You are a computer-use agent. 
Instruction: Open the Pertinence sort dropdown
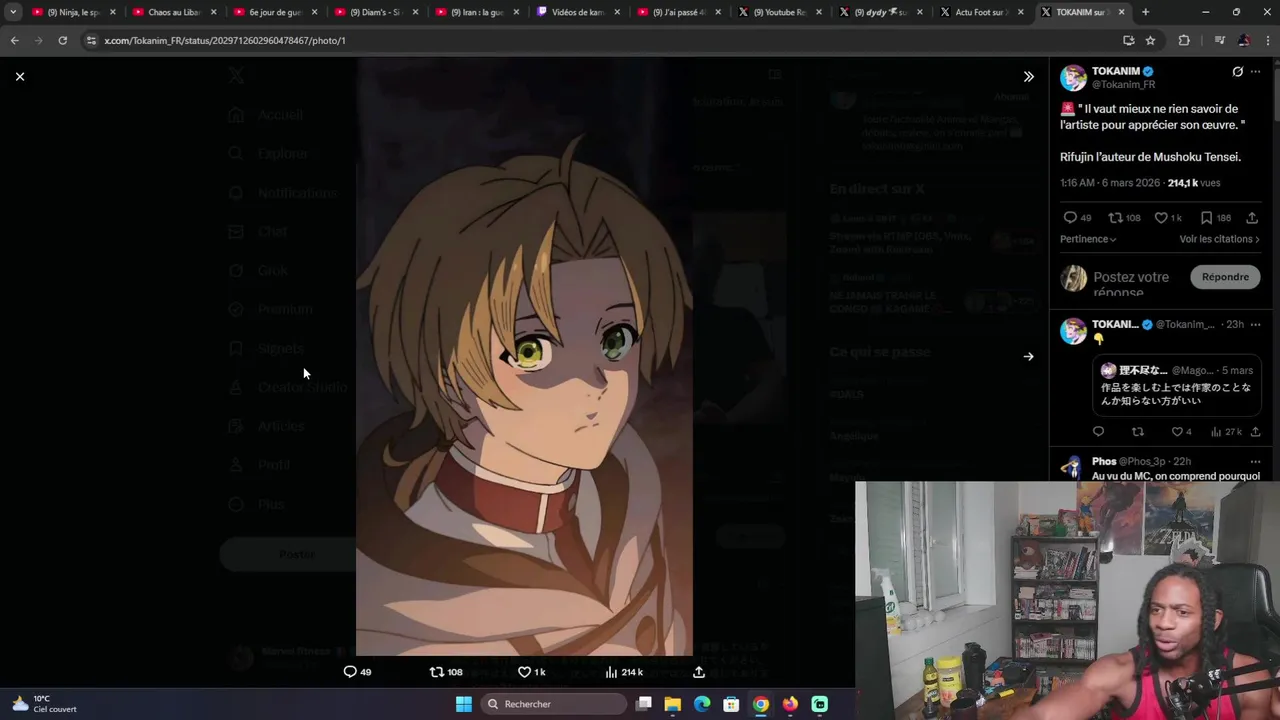click(1088, 239)
